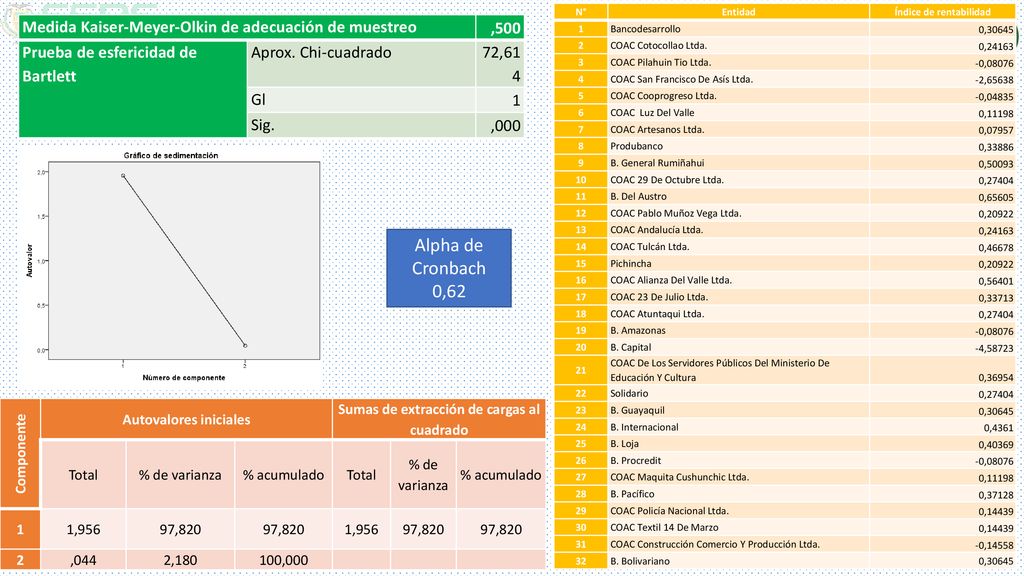This screenshot has height=576, width=1024.
Task: Select COAC Luz Del Valle entity
Action: [x=652, y=112]
